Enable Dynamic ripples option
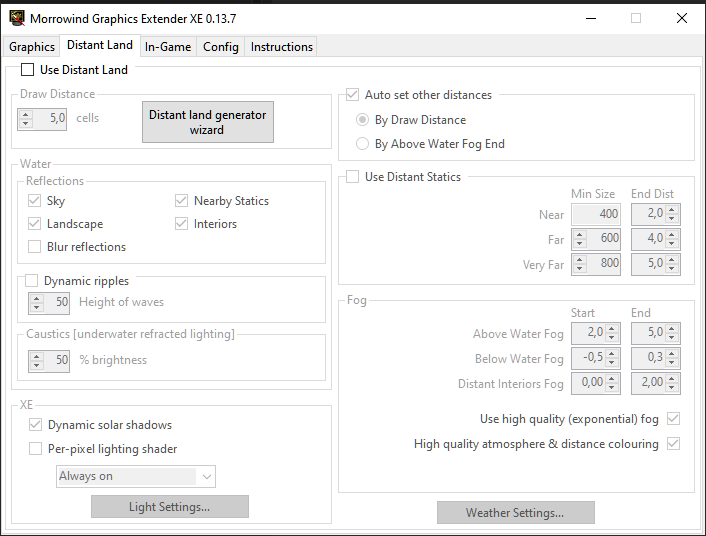 (32, 281)
